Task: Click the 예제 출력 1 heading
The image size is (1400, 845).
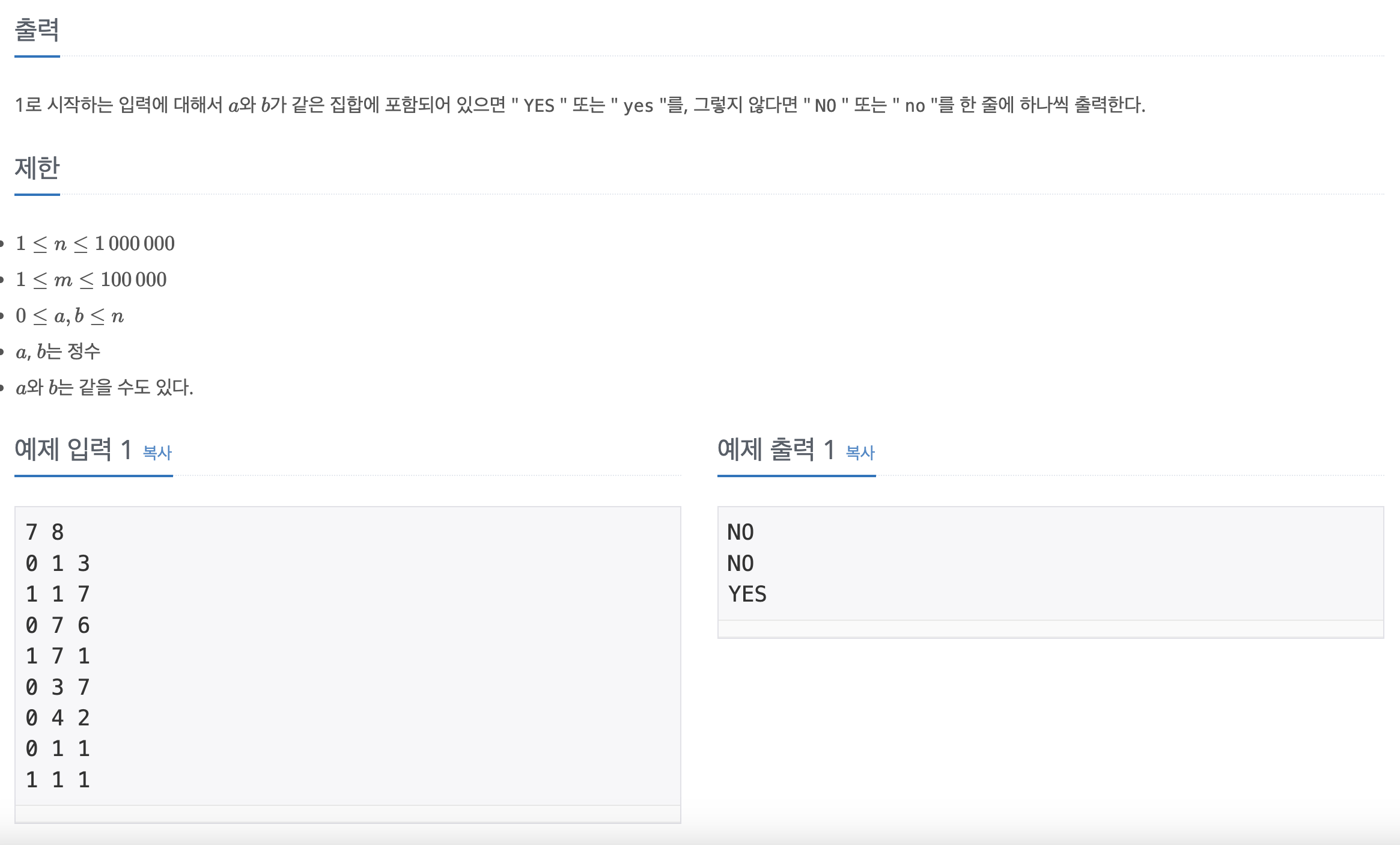Action: click(x=776, y=450)
